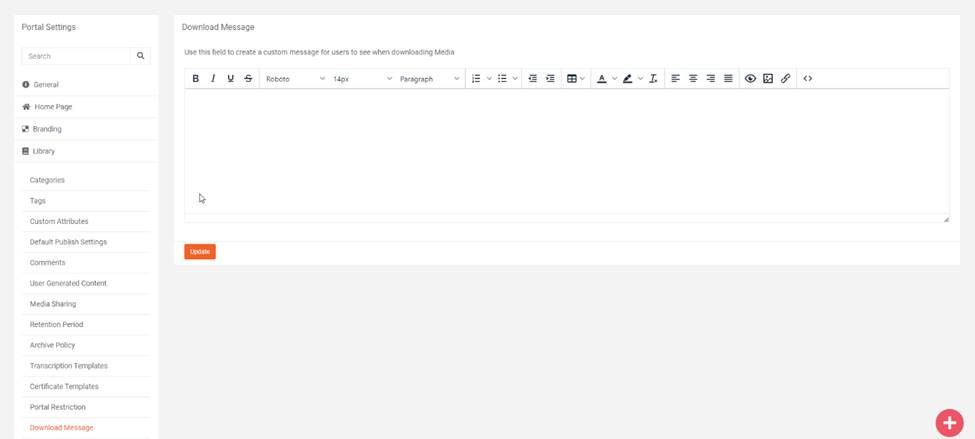This screenshot has width=975, height=439.
Task: Insert a table using table icon
Action: pos(572,79)
